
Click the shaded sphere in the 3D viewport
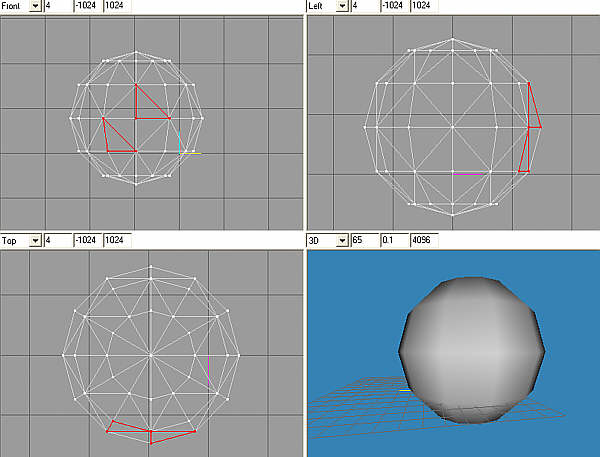click(x=471, y=350)
